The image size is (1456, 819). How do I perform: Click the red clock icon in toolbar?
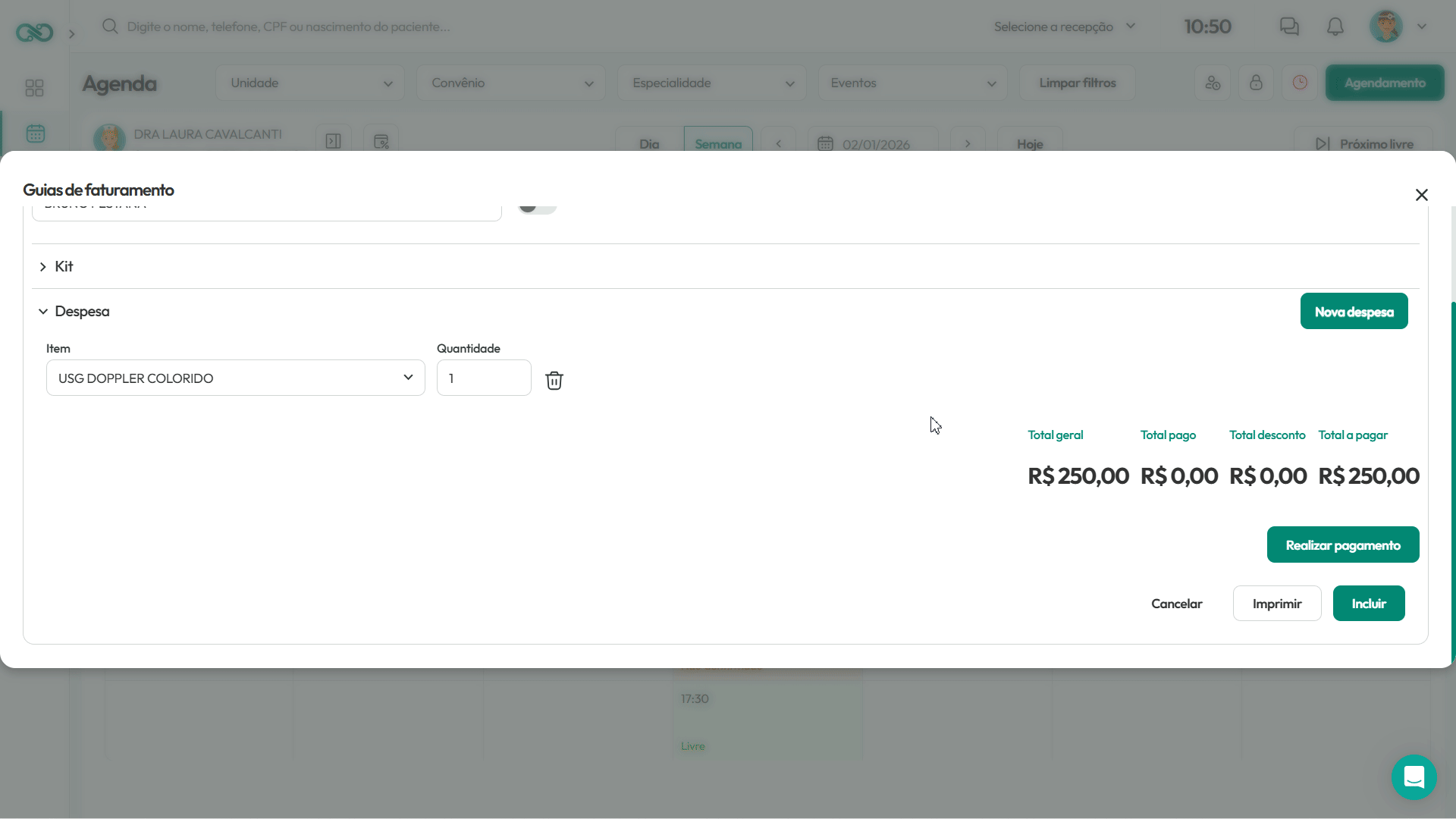coord(1300,83)
